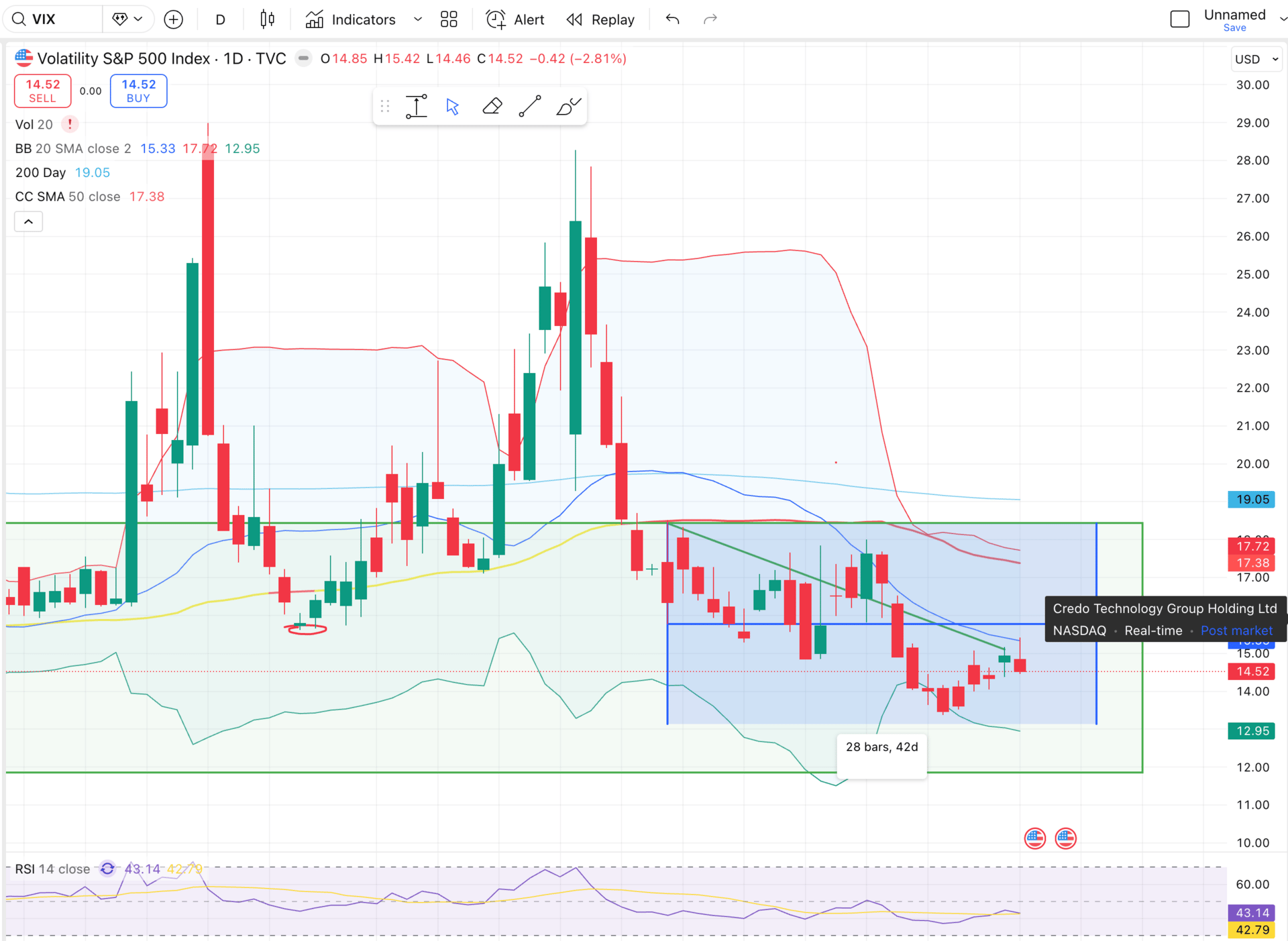Toggle market status pill next to TVC
This screenshot has width=1288, height=941.
(x=304, y=58)
